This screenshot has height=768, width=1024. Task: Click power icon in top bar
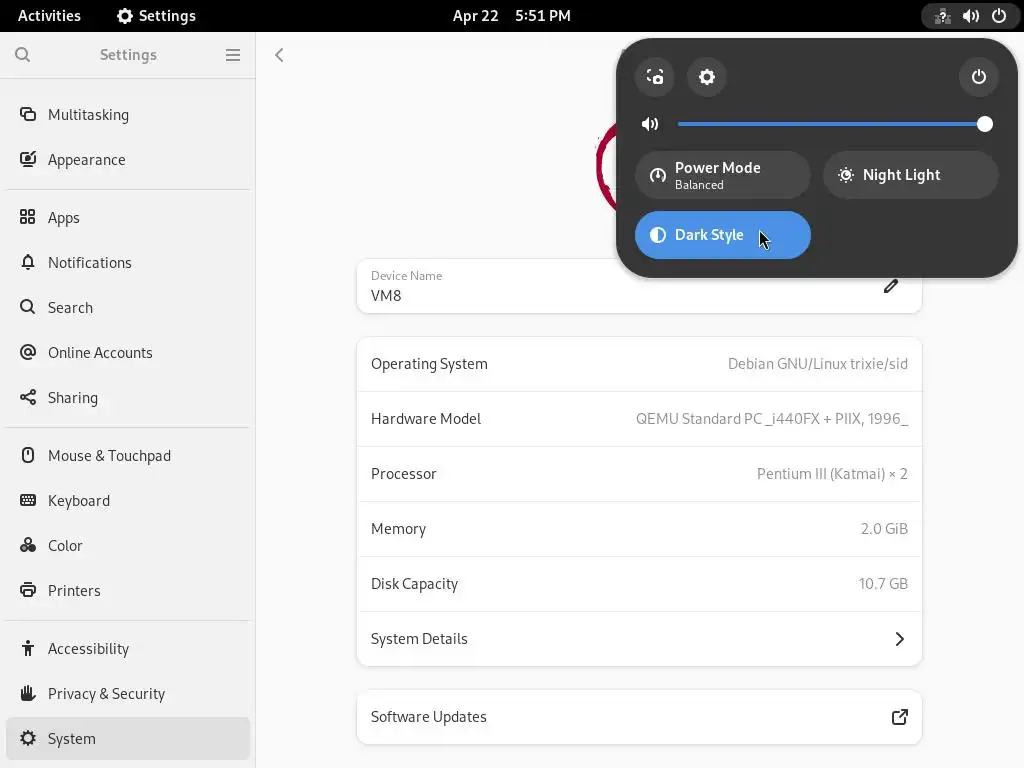tap(999, 16)
